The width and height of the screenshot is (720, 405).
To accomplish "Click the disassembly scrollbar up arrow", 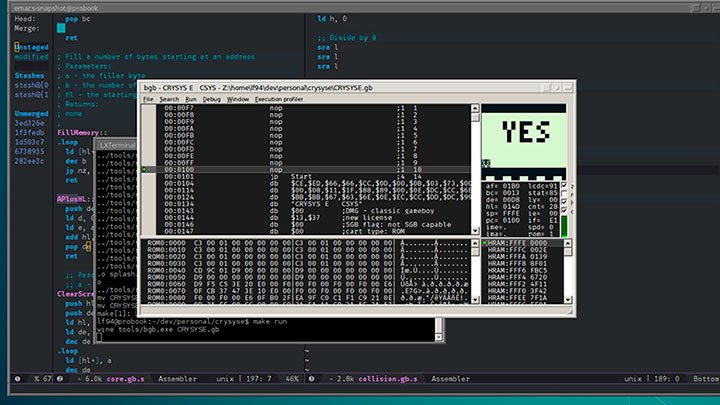I will pos(475,109).
